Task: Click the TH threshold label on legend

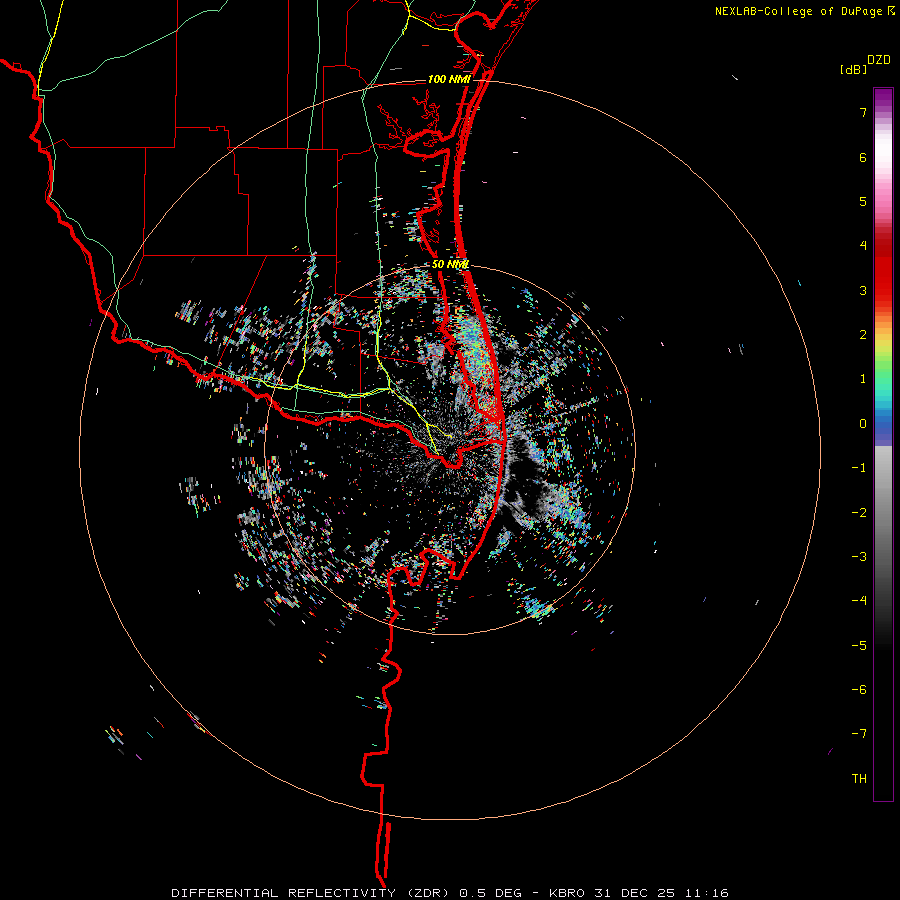Action: (859, 779)
